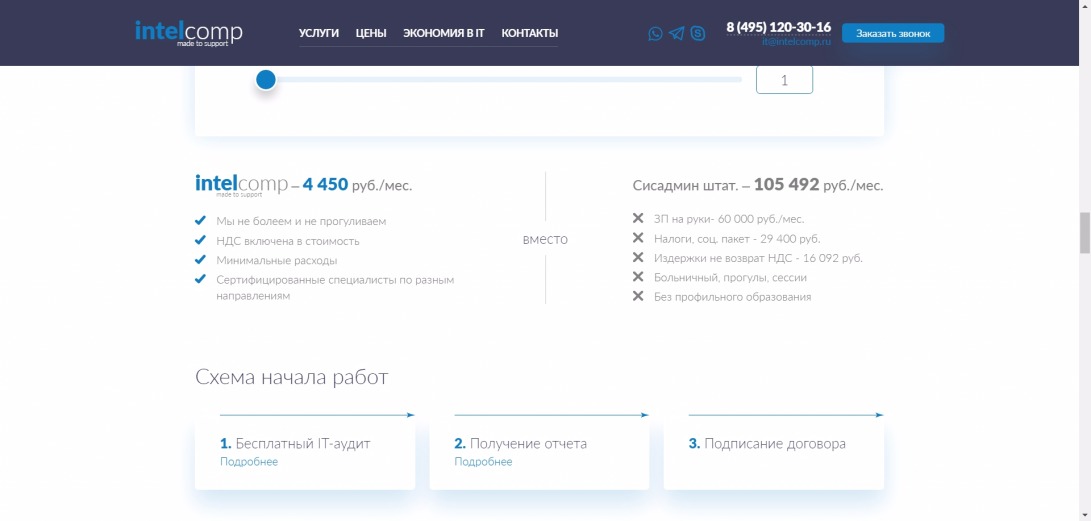This screenshot has height=521, width=1091.
Task: Click the Схема начала работ heading
Action: click(x=292, y=377)
